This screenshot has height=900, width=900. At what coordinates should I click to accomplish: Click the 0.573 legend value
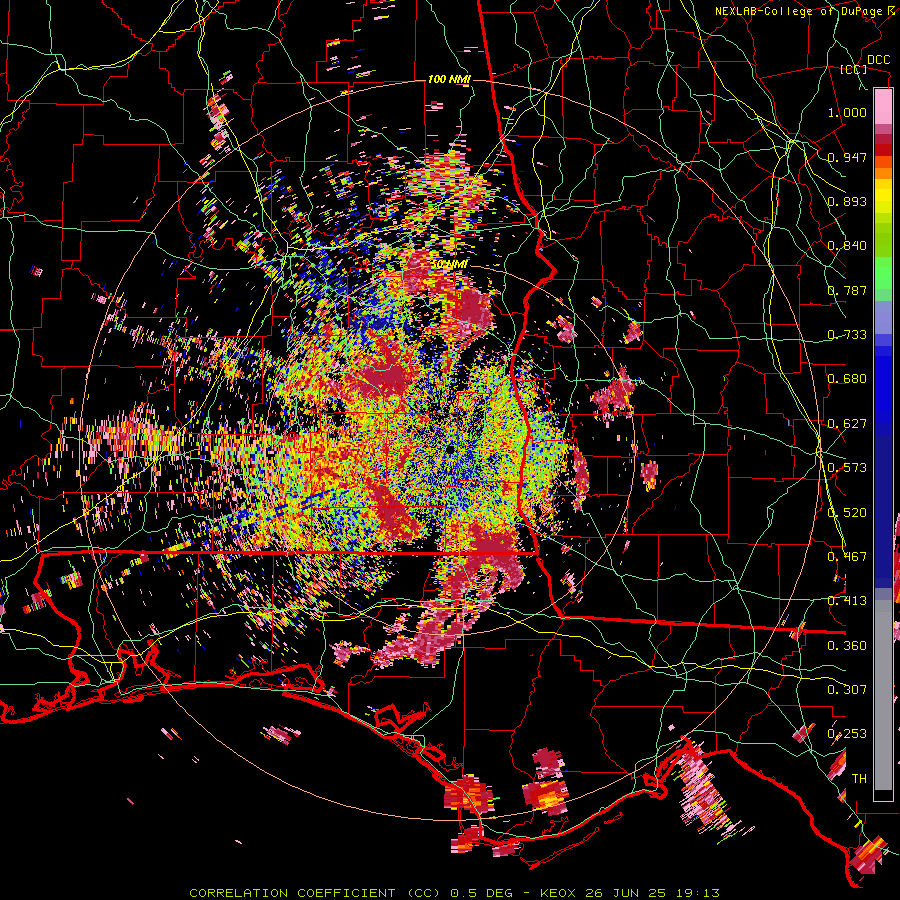coord(847,468)
